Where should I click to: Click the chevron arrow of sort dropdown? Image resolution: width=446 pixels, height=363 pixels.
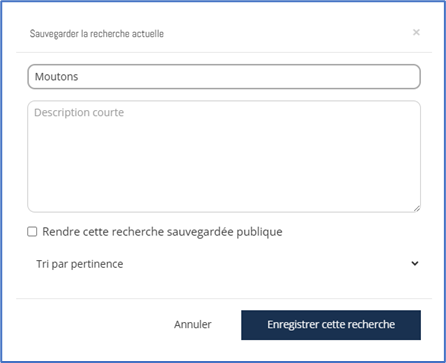(415, 263)
